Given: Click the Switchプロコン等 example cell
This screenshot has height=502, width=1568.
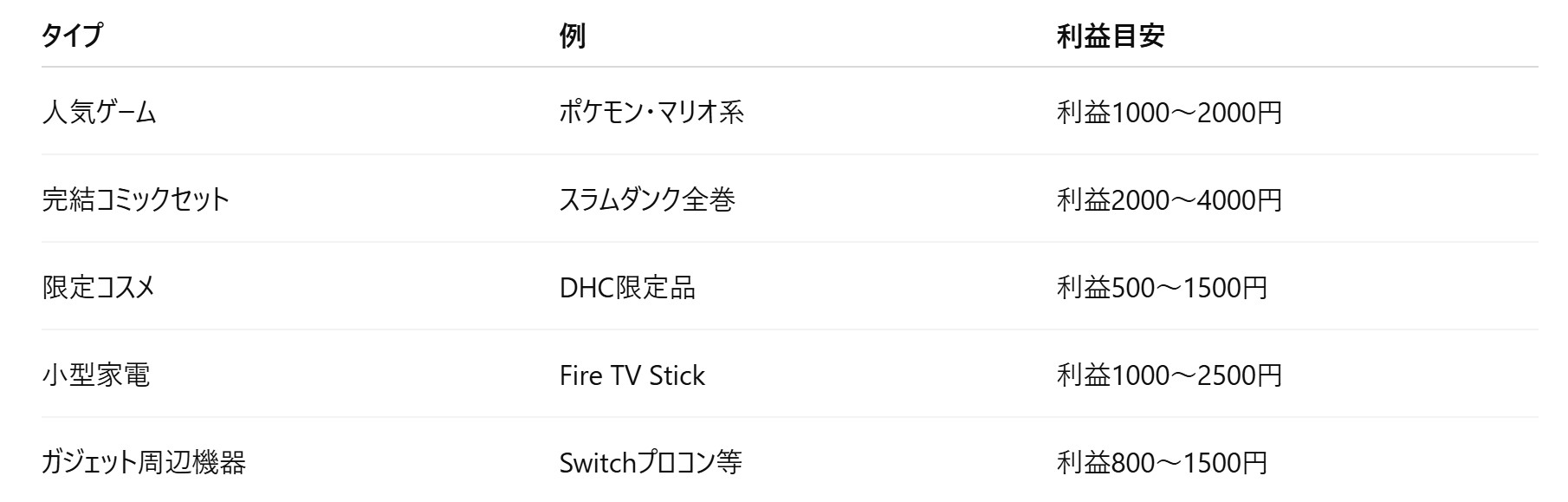Looking at the screenshot, I should (x=651, y=463).
